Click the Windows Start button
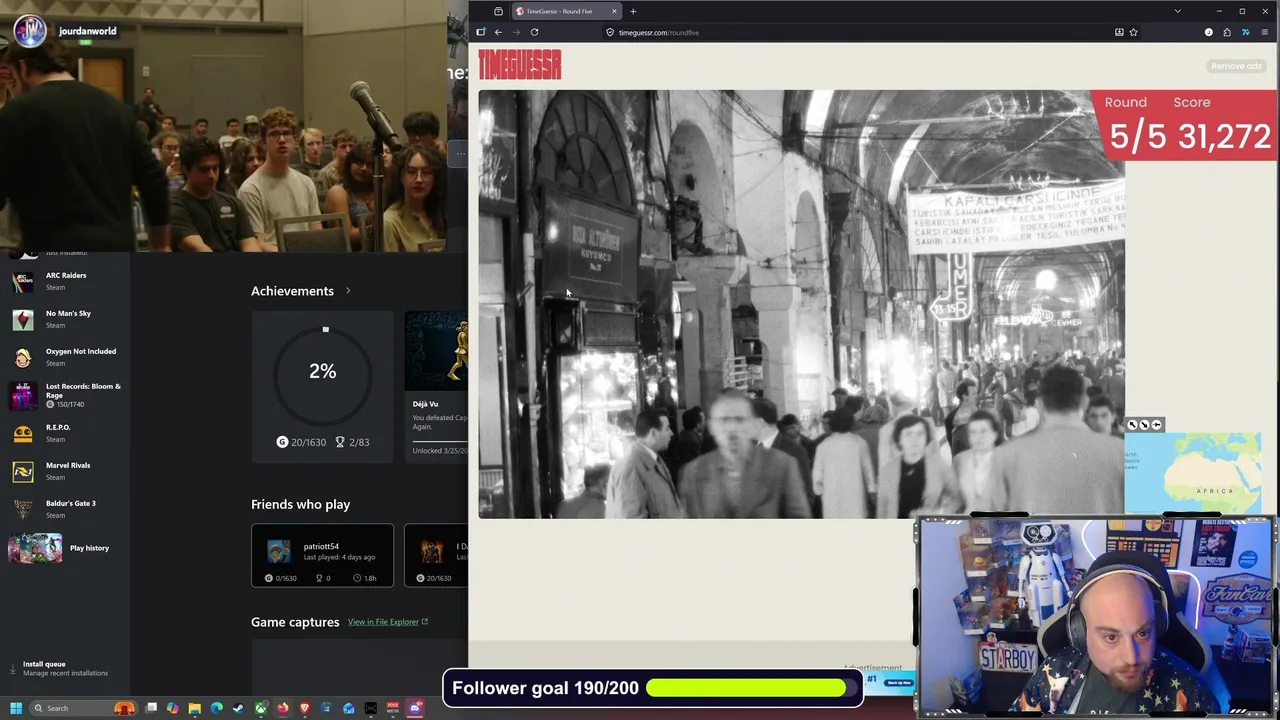 coord(16,708)
